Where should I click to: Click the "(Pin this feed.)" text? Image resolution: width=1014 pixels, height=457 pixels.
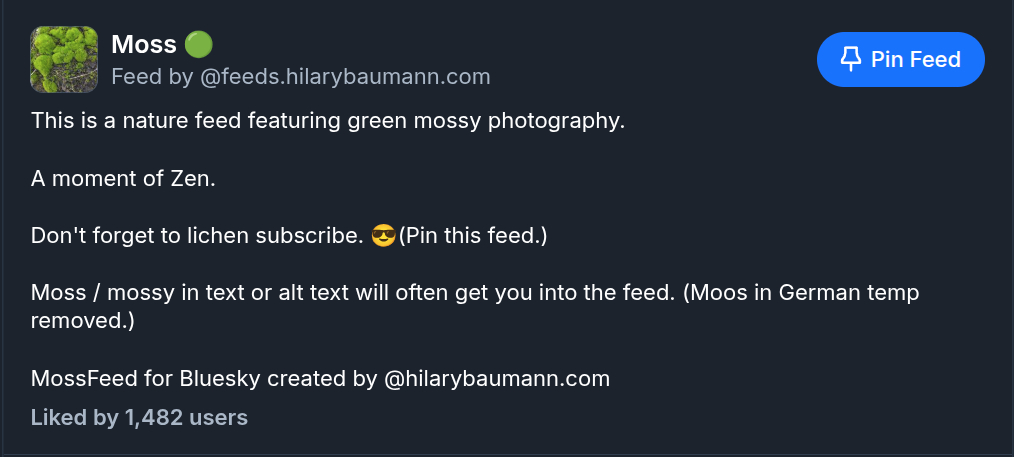[473, 237]
